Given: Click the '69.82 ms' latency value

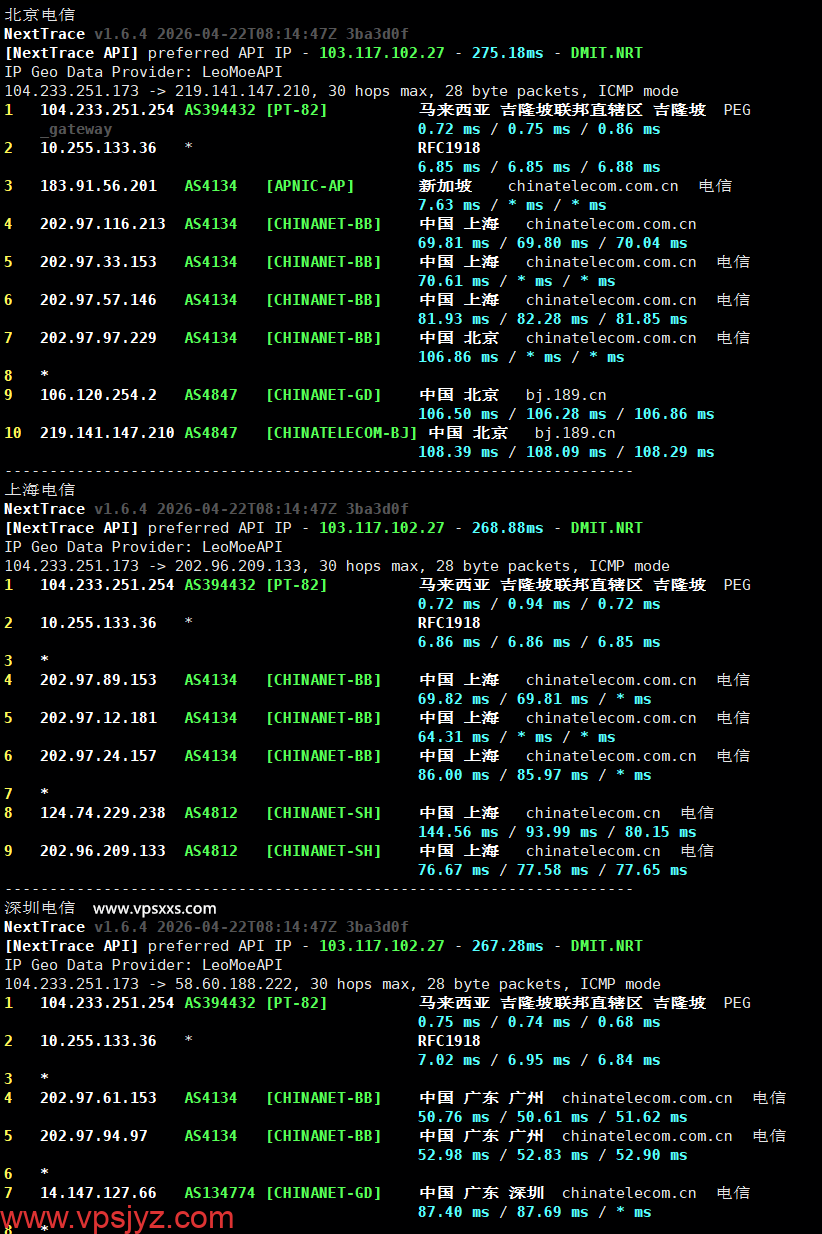Looking at the screenshot, I should [454, 699].
